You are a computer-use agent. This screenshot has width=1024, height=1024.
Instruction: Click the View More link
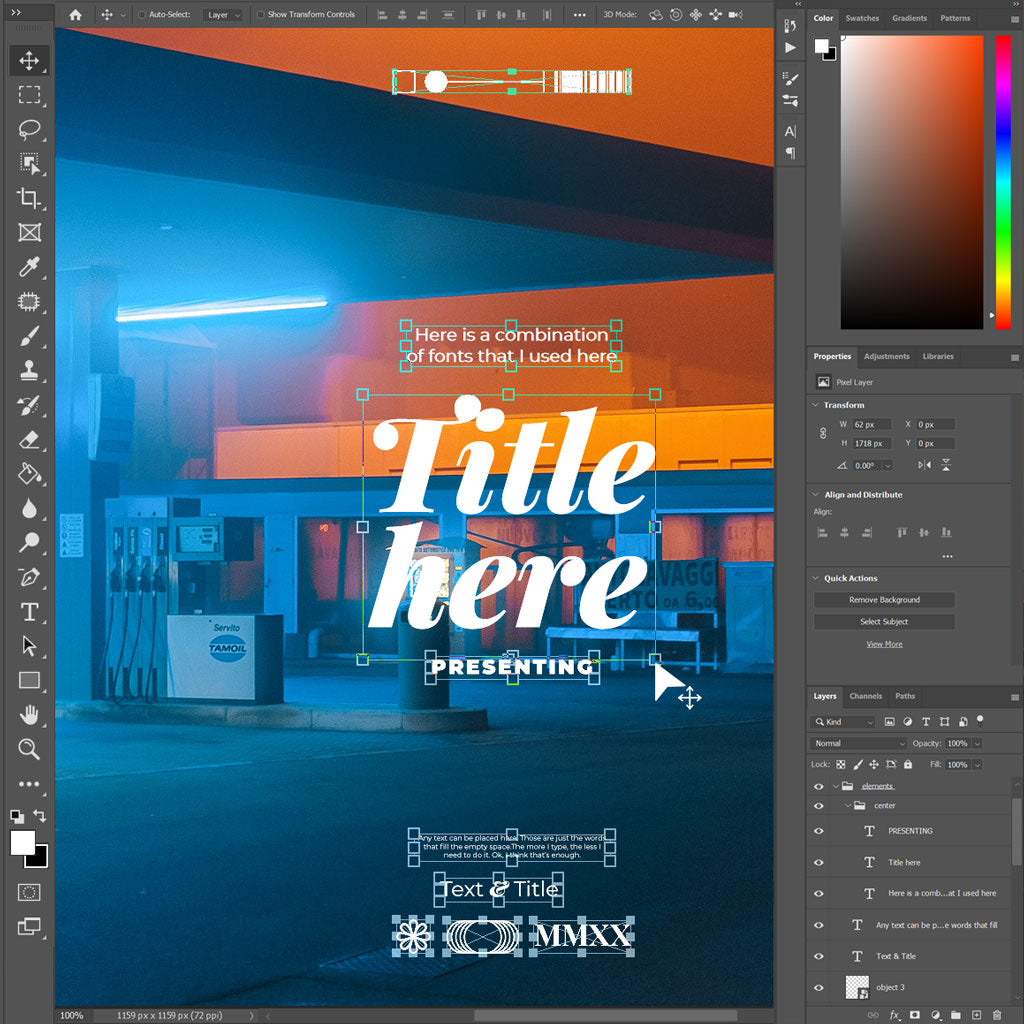pyautogui.click(x=884, y=644)
